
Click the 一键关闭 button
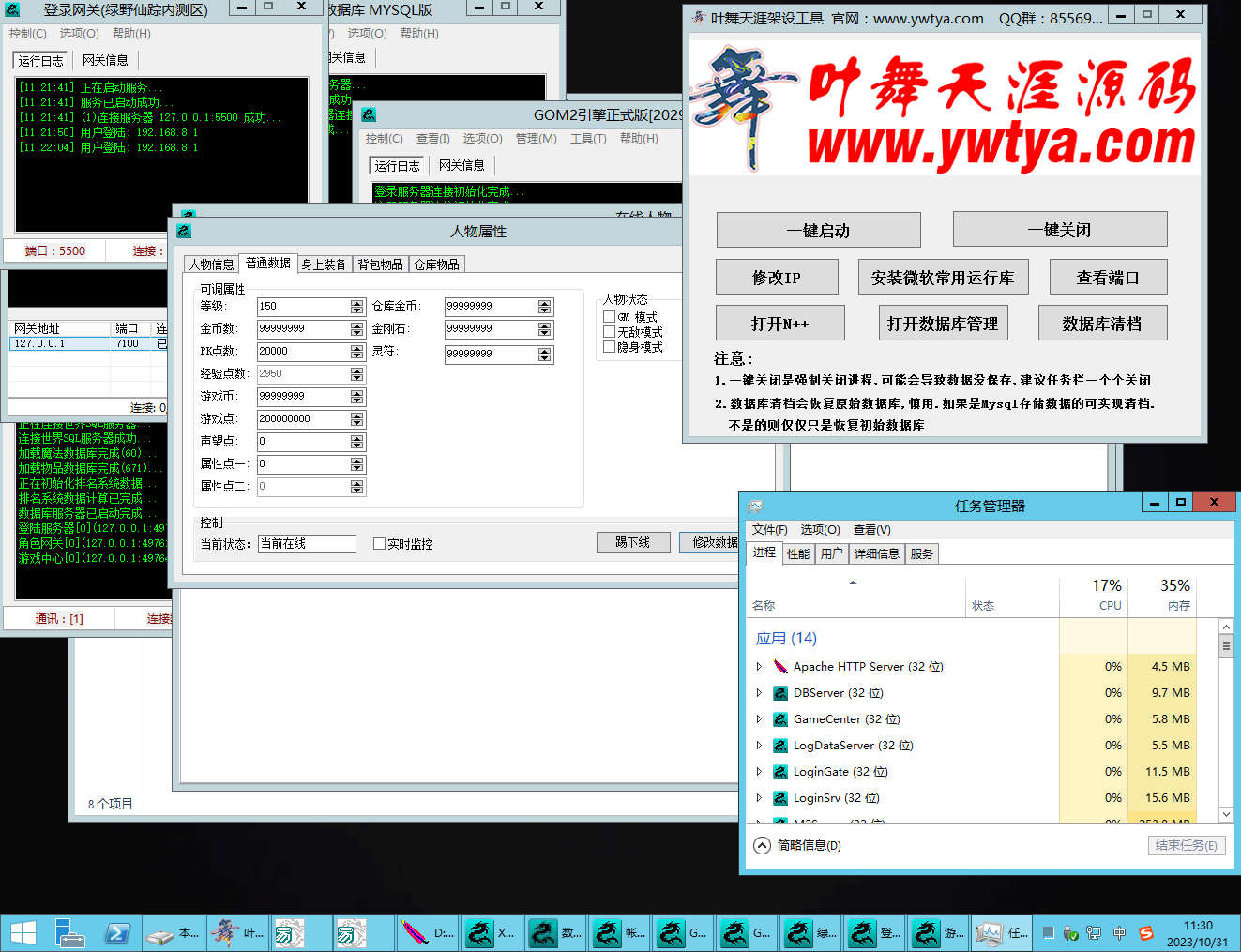(1060, 230)
